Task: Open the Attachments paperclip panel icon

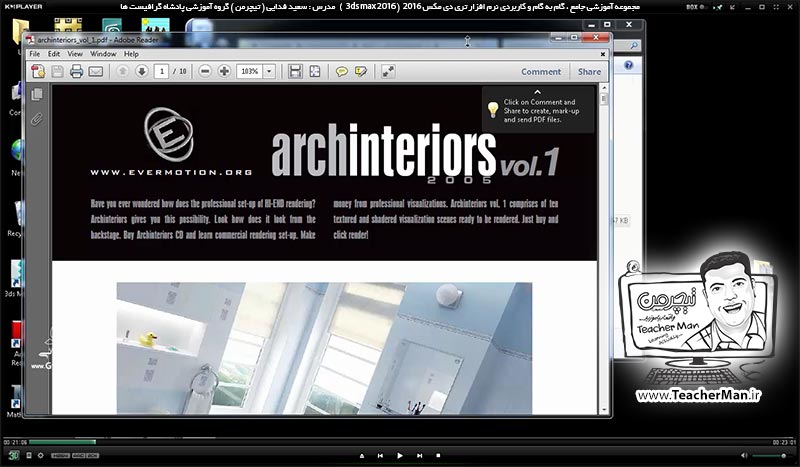Action: (37, 119)
